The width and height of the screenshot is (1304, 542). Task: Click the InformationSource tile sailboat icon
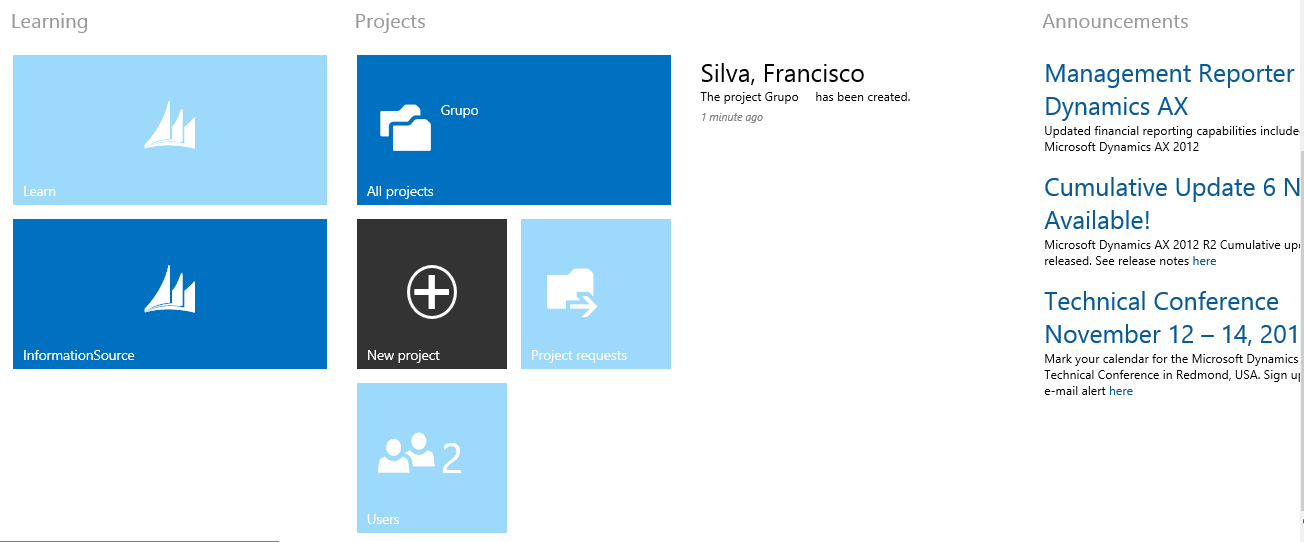169,290
